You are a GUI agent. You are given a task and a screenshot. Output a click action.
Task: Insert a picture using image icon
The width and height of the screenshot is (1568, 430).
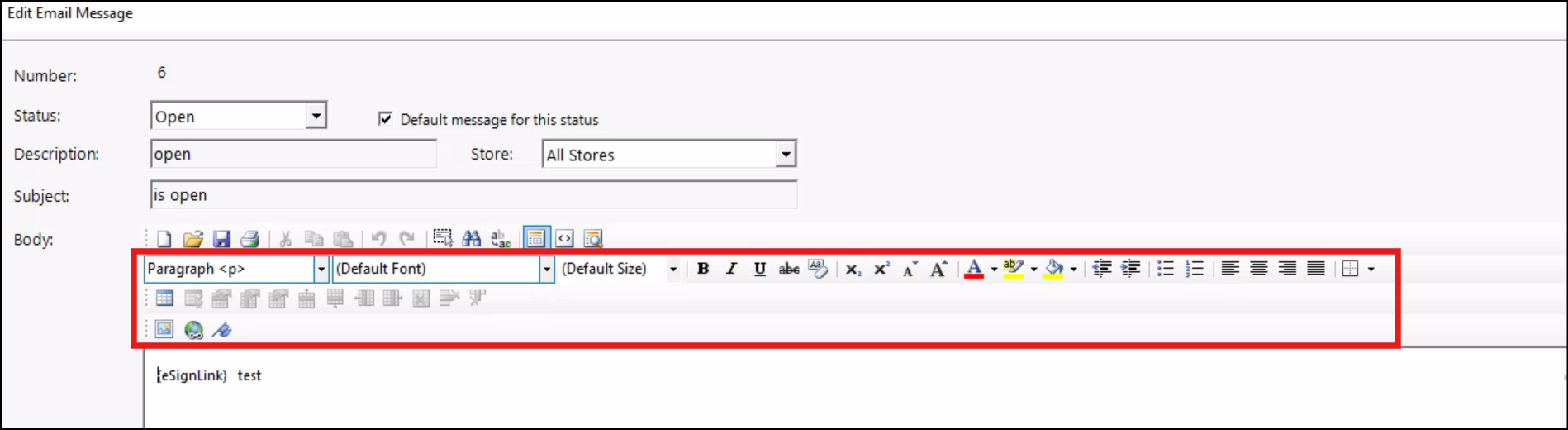coord(164,330)
